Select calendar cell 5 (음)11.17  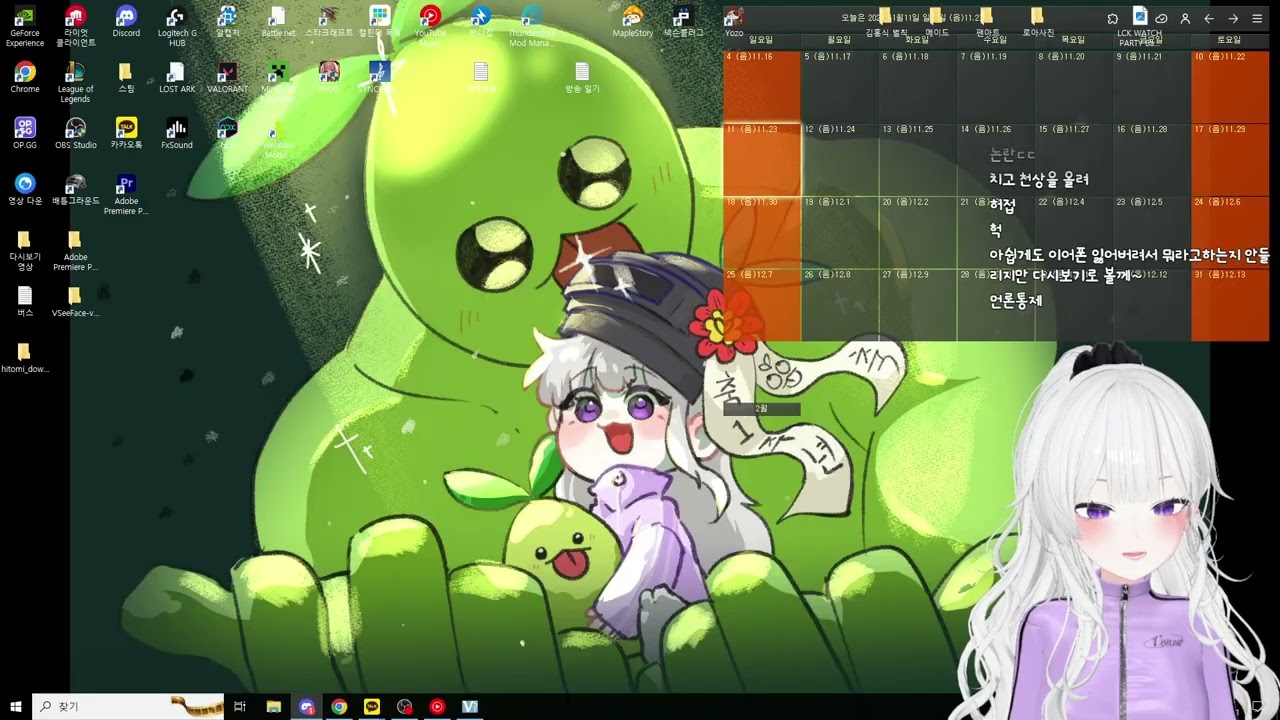840,86
